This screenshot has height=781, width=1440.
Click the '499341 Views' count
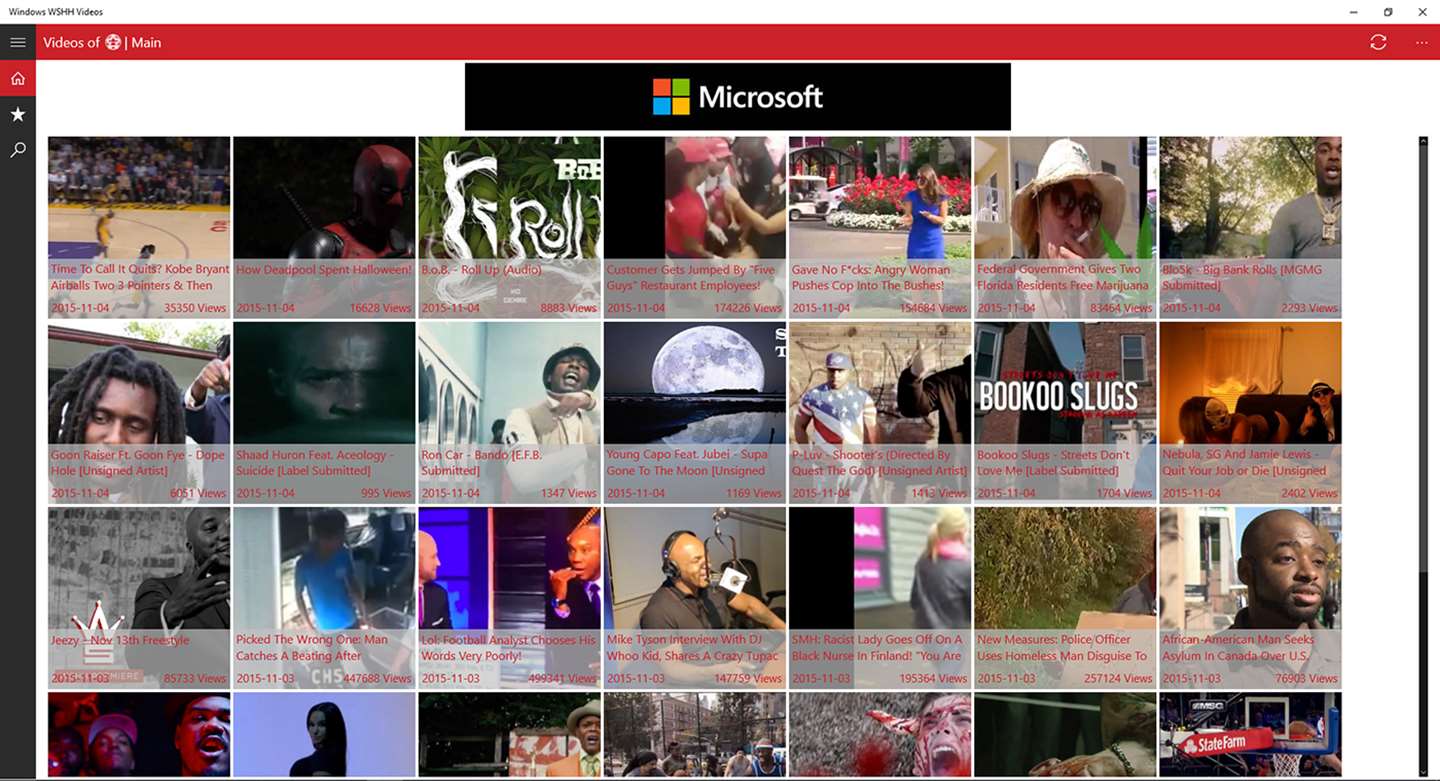[x=562, y=678]
